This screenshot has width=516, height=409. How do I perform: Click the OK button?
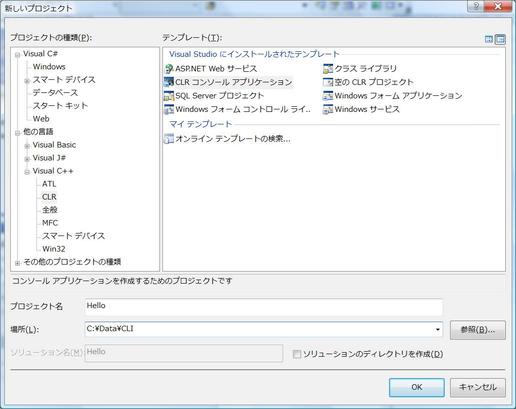click(x=417, y=387)
